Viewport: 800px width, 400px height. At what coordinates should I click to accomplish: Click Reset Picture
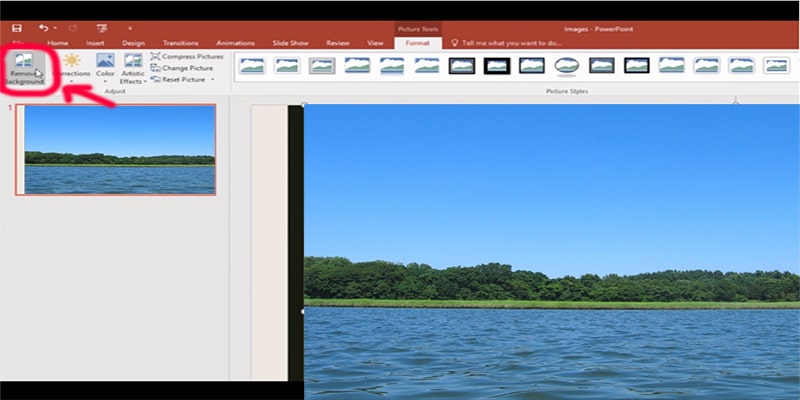(x=178, y=80)
